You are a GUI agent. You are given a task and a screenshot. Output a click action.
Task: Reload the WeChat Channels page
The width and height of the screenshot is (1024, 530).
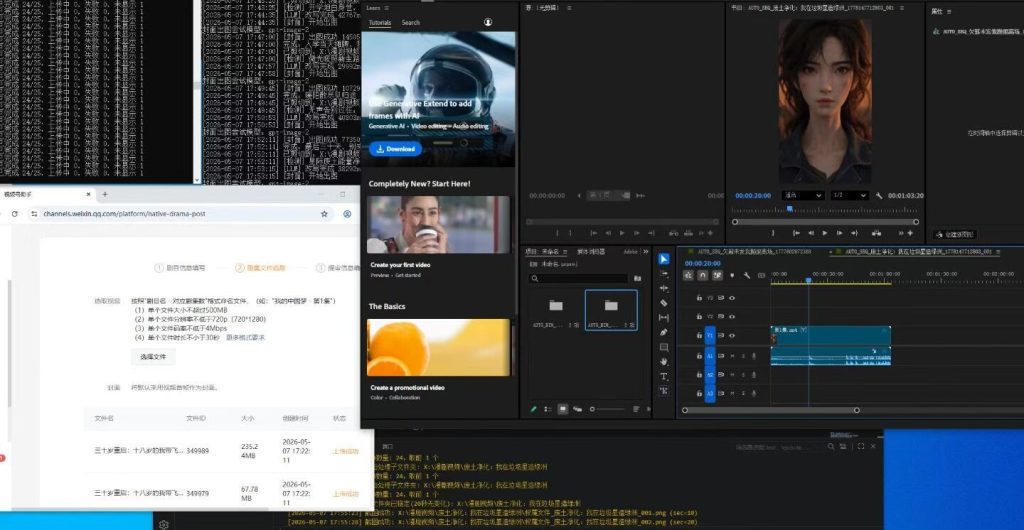[14, 213]
